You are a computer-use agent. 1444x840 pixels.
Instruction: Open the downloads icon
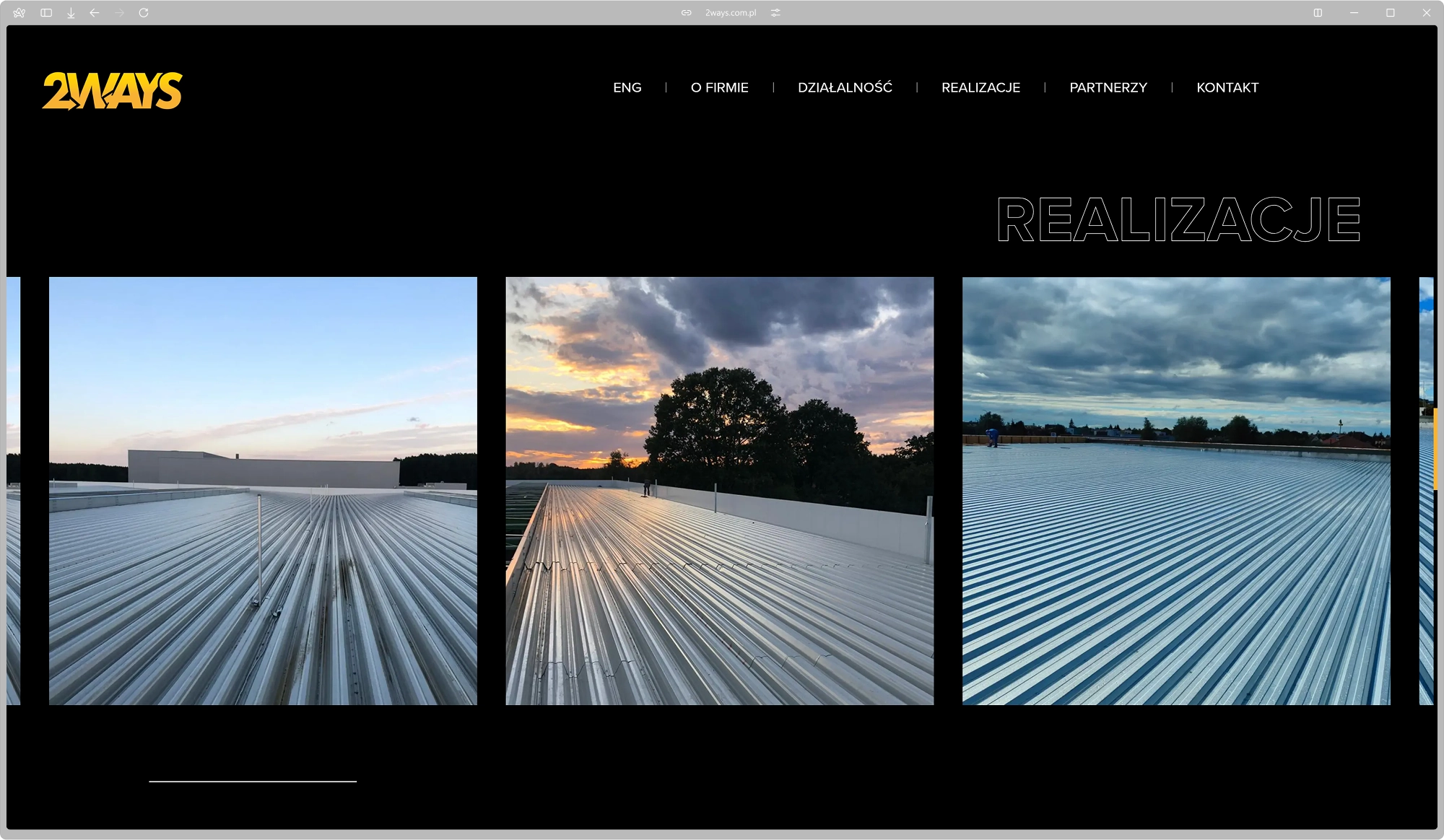71,13
